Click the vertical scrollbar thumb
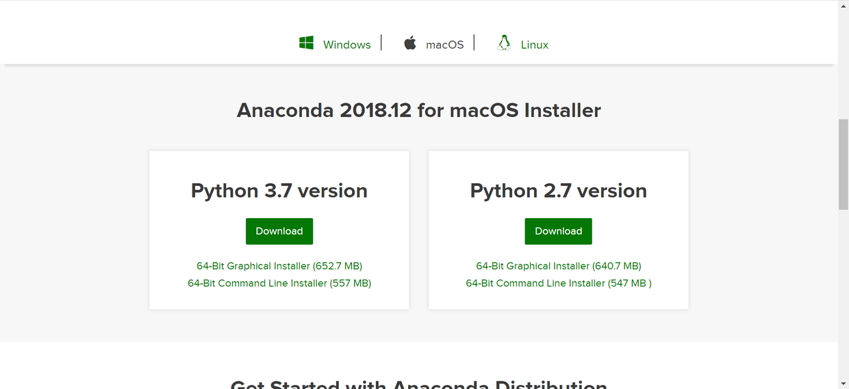Image resolution: width=849 pixels, height=389 pixels. (843, 164)
